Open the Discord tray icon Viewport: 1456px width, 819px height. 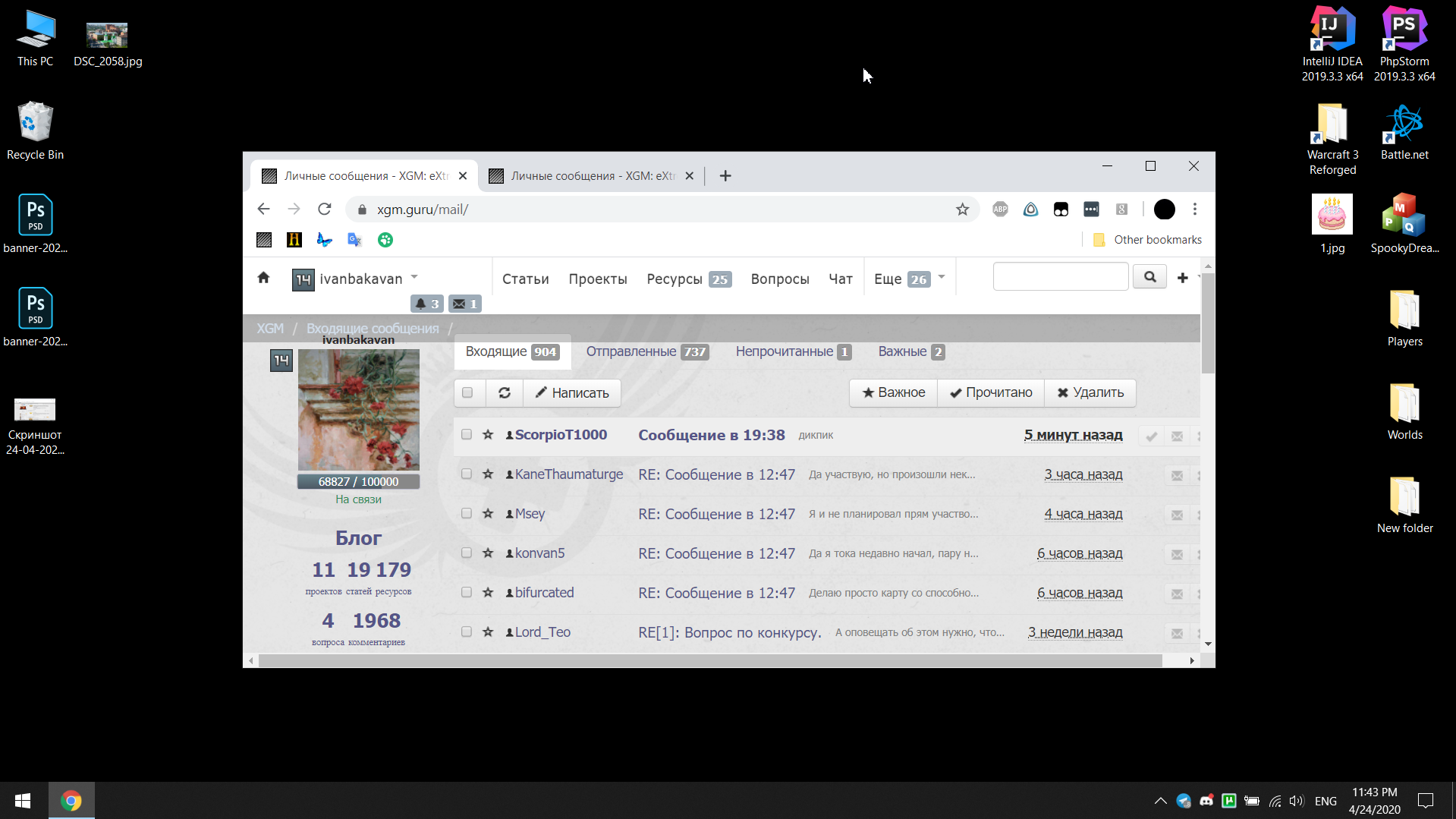1206,801
